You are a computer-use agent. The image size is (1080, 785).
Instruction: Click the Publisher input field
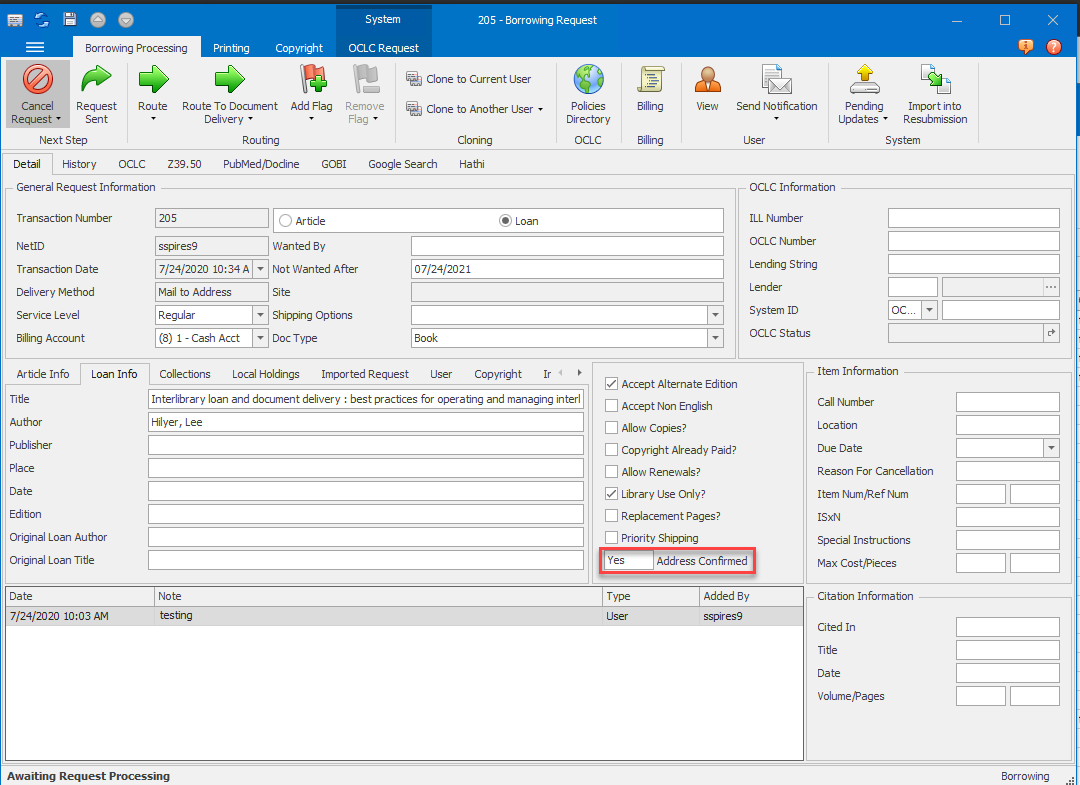(x=365, y=445)
